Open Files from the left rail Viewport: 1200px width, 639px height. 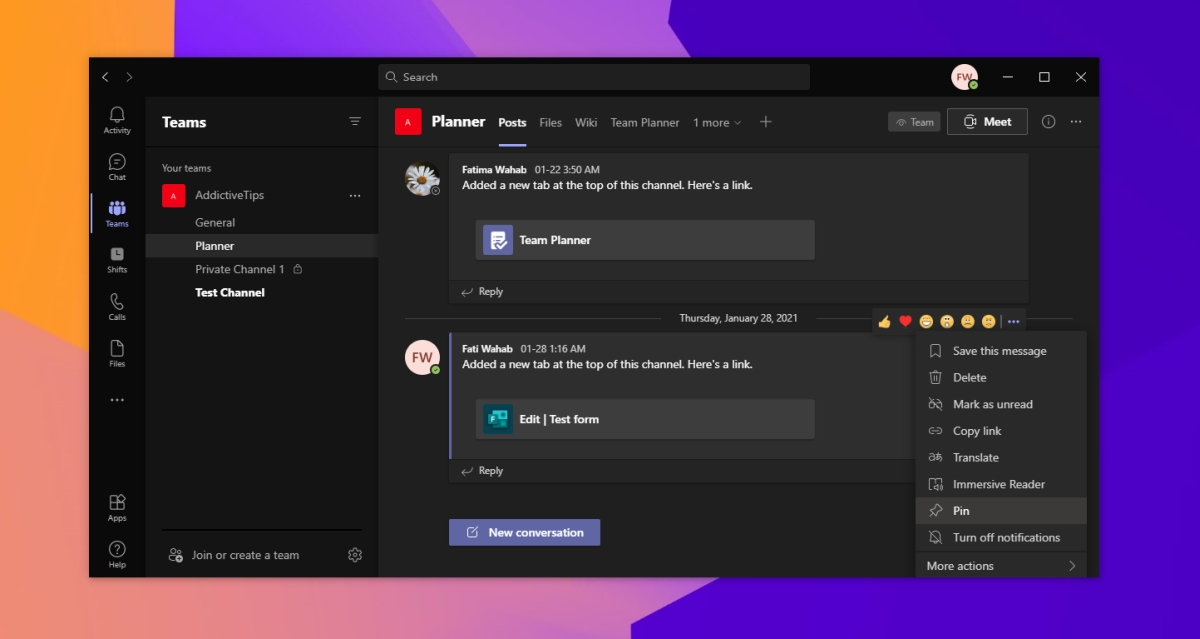tap(117, 353)
